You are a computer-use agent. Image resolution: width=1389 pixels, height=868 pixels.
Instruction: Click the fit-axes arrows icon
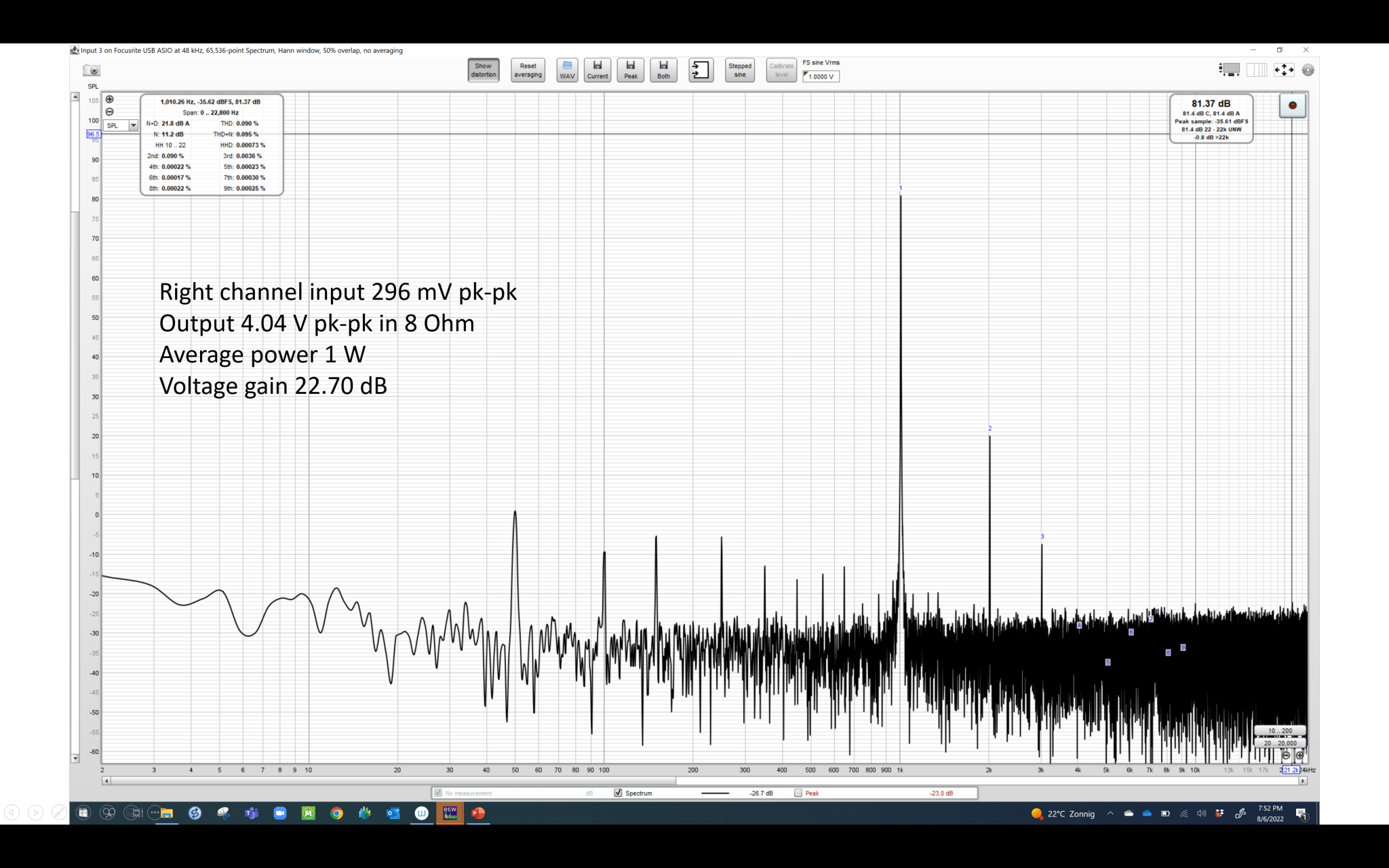[x=1284, y=70]
